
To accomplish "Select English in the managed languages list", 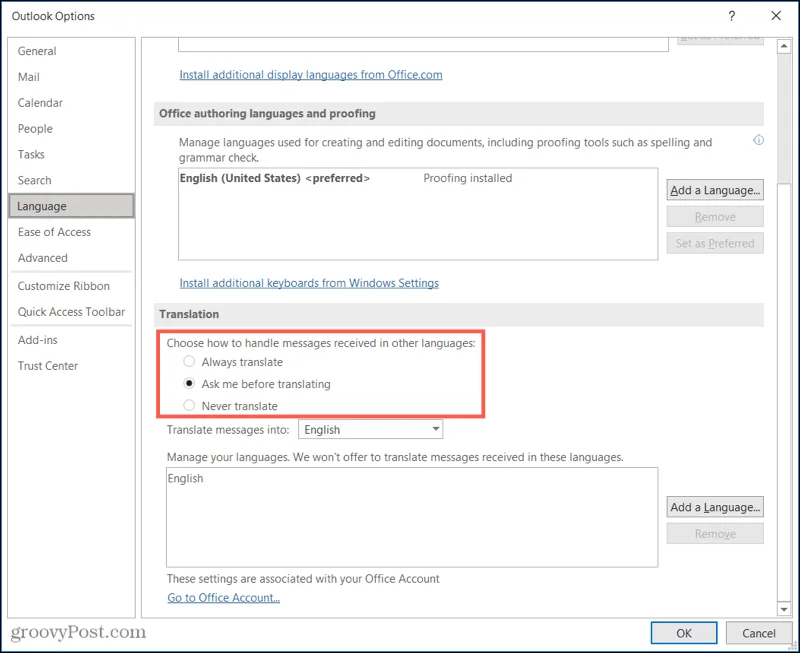I will [185, 478].
